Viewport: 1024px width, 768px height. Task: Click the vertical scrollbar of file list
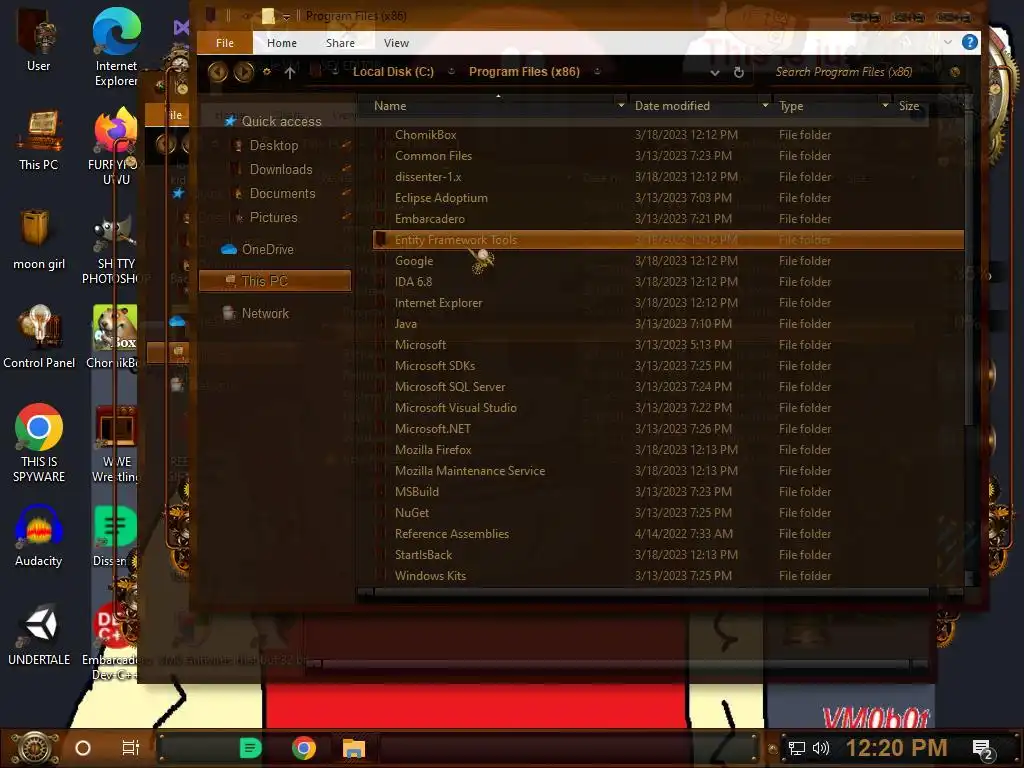[x=969, y=269]
